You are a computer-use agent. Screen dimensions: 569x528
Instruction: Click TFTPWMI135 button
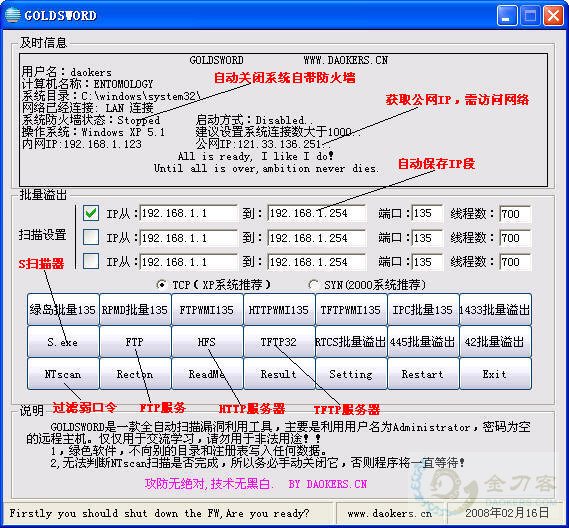click(351, 310)
